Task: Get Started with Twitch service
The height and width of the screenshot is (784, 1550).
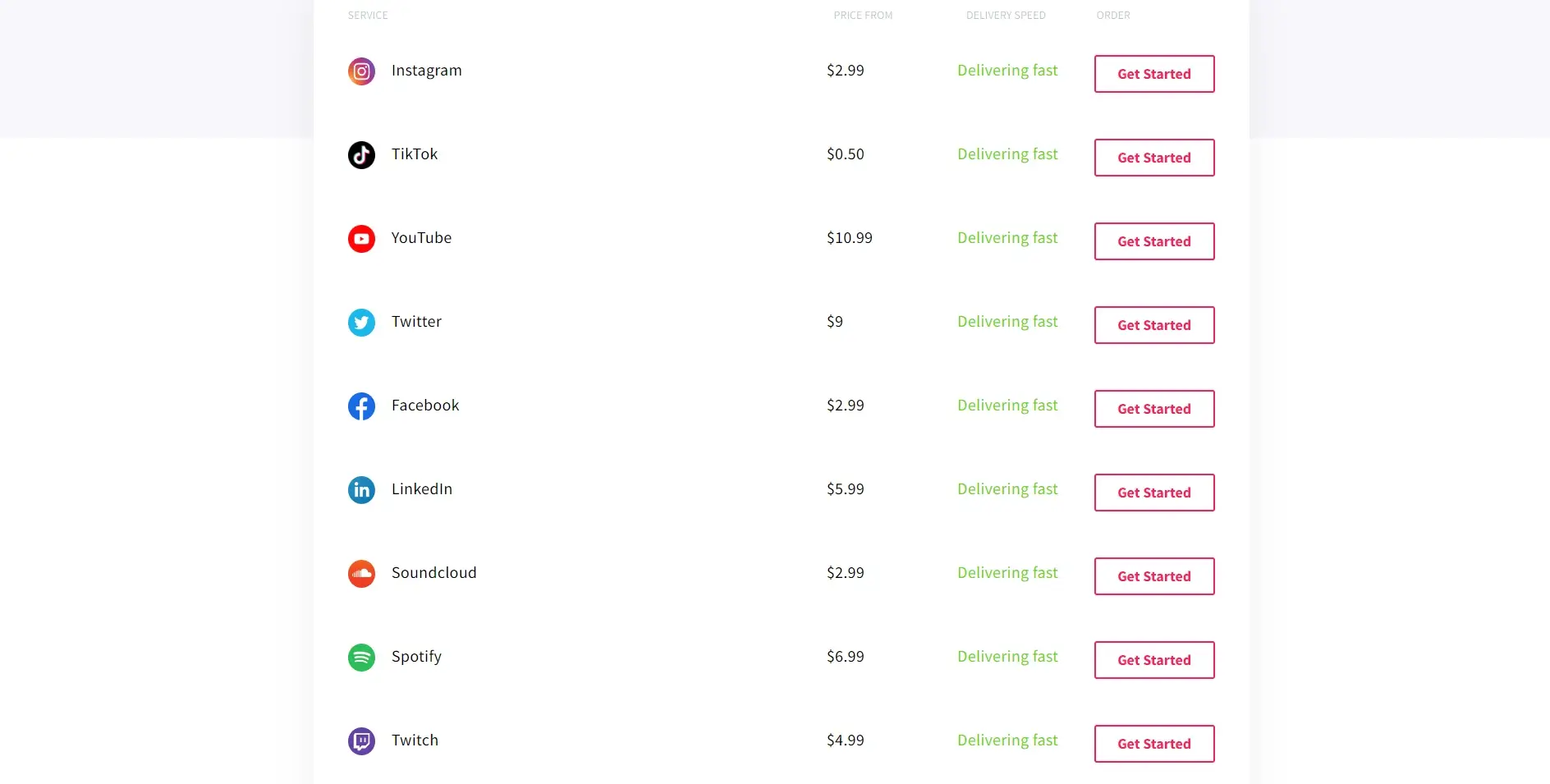Action: click(x=1154, y=744)
